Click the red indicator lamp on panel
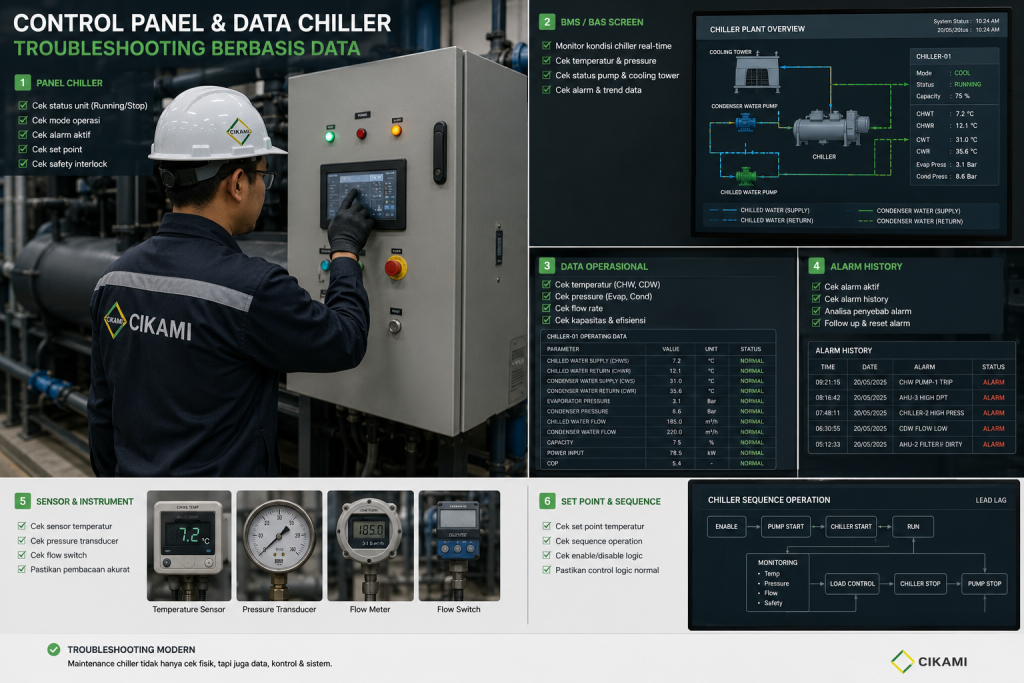This screenshot has width=1024, height=683. (361, 134)
